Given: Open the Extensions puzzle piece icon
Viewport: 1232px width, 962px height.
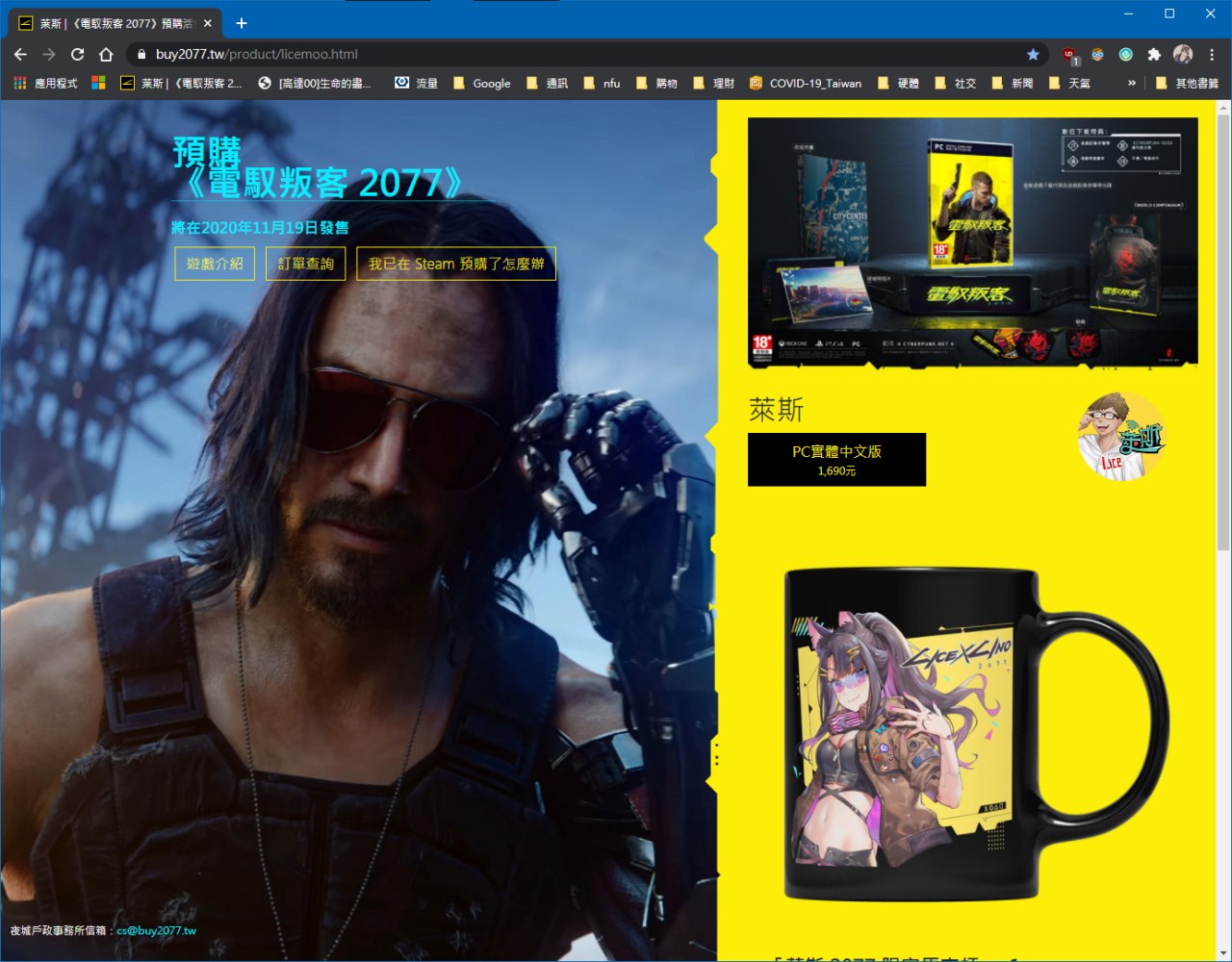Looking at the screenshot, I should coord(1154,55).
